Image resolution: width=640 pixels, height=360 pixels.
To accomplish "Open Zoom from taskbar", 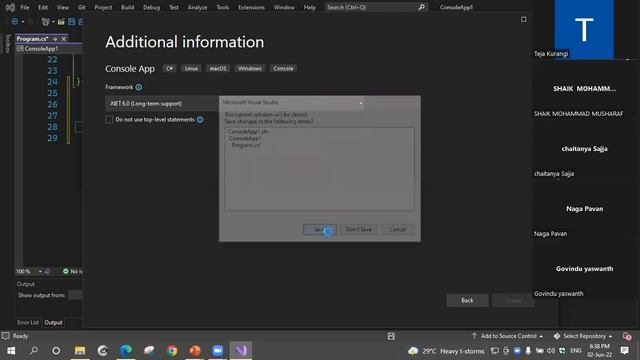I will pyautogui.click(x=218, y=351).
